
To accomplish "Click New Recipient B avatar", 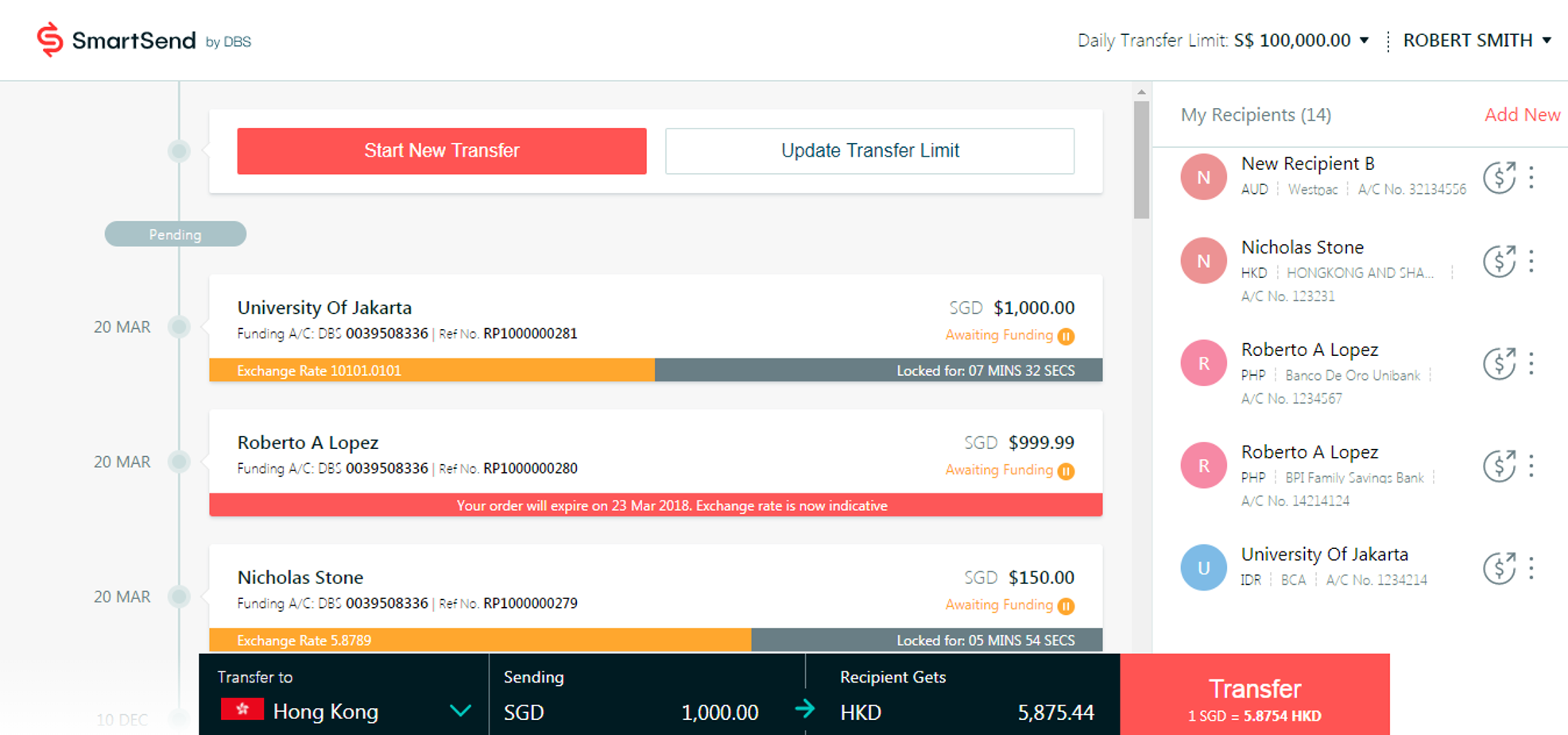I will click(x=1203, y=176).
